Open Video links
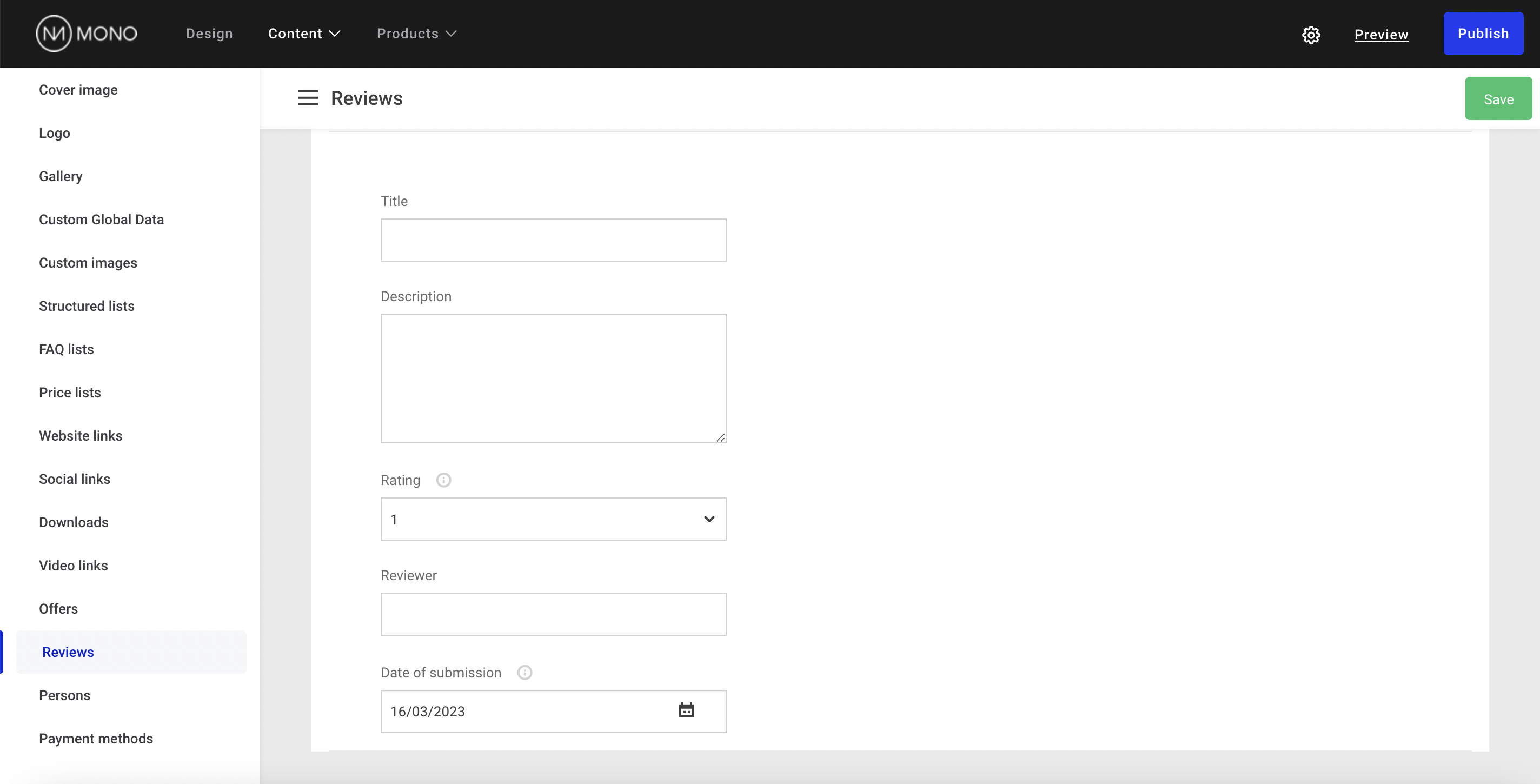Image resolution: width=1540 pixels, height=784 pixels. tap(74, 566)
